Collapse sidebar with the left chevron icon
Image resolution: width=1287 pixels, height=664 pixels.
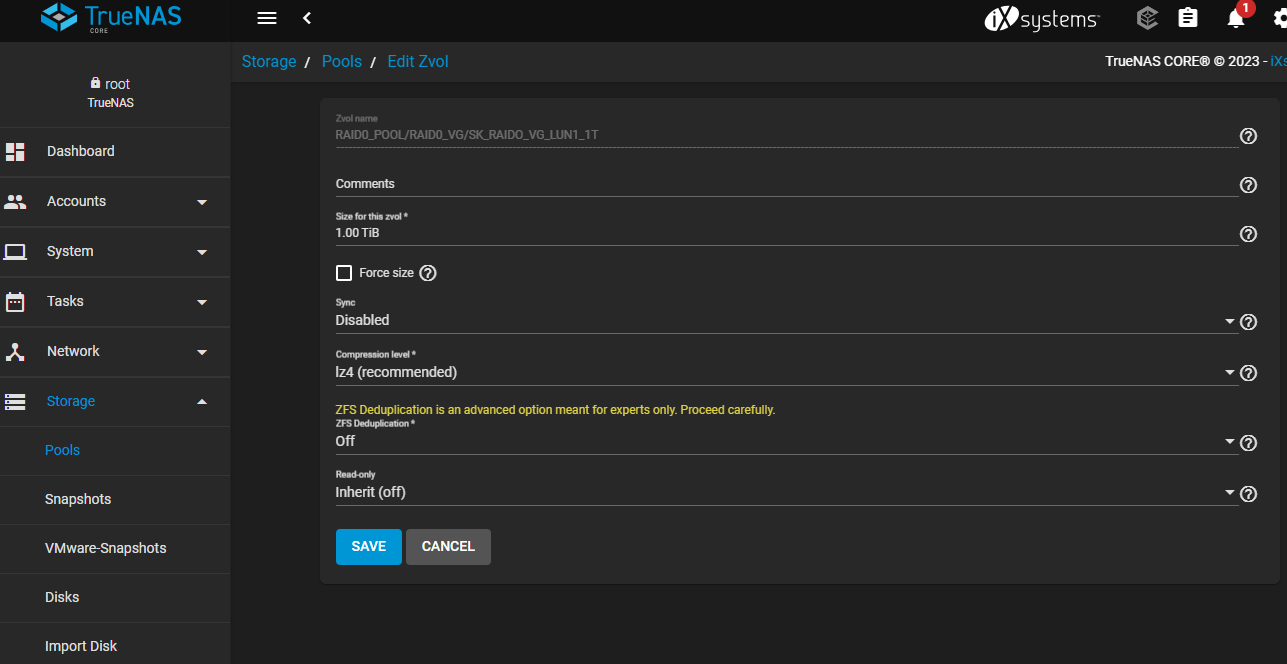(307, 18)
